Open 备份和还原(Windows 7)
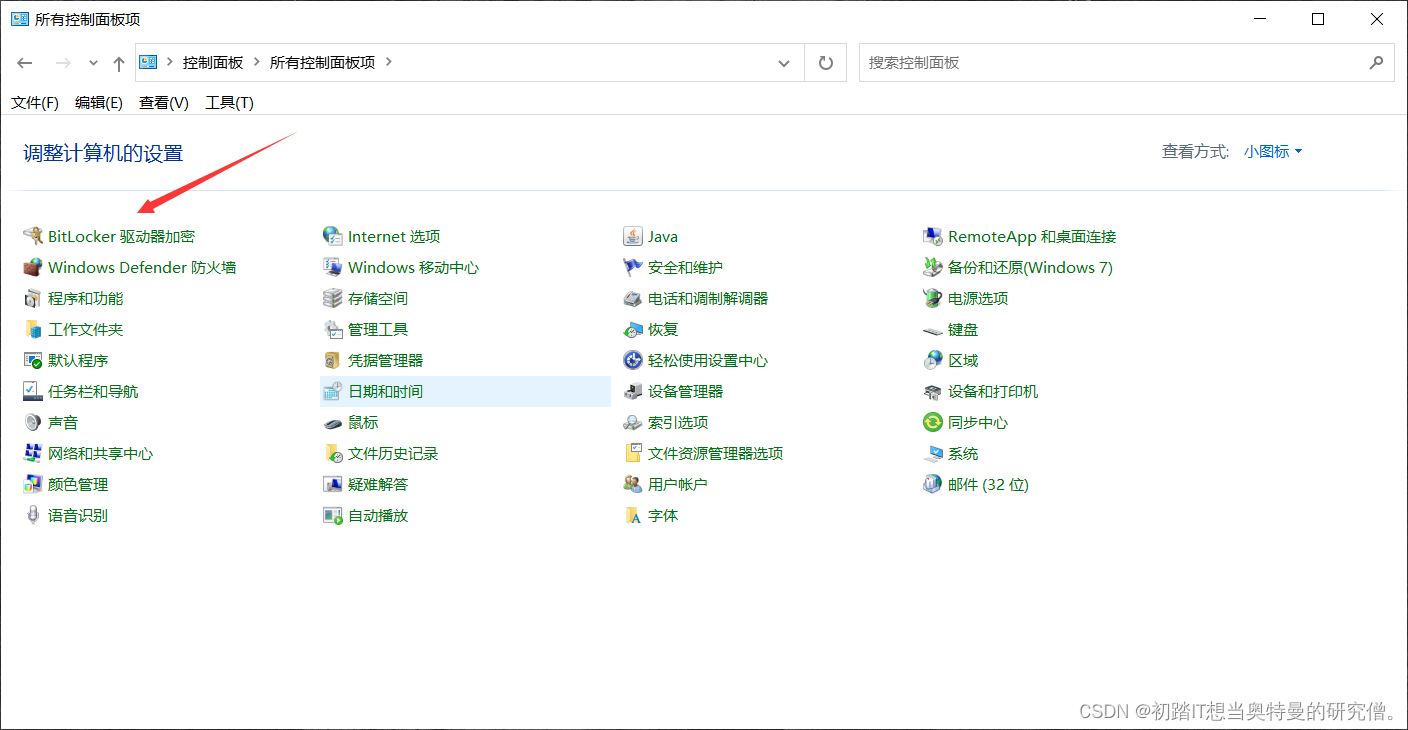 [1030, 268]
